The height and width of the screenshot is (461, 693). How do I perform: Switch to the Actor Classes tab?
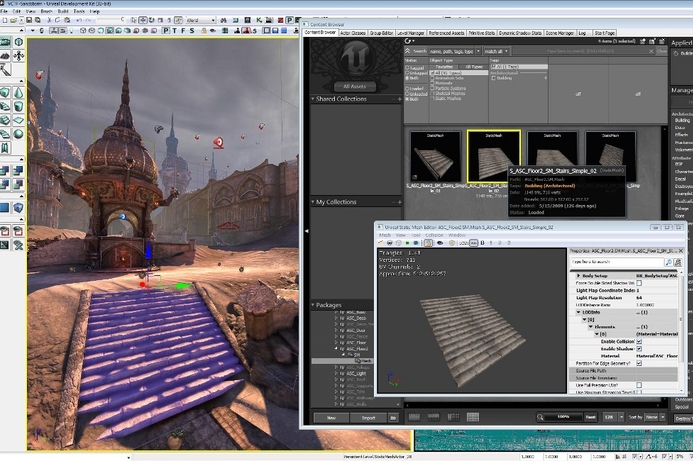pos(353,33)
